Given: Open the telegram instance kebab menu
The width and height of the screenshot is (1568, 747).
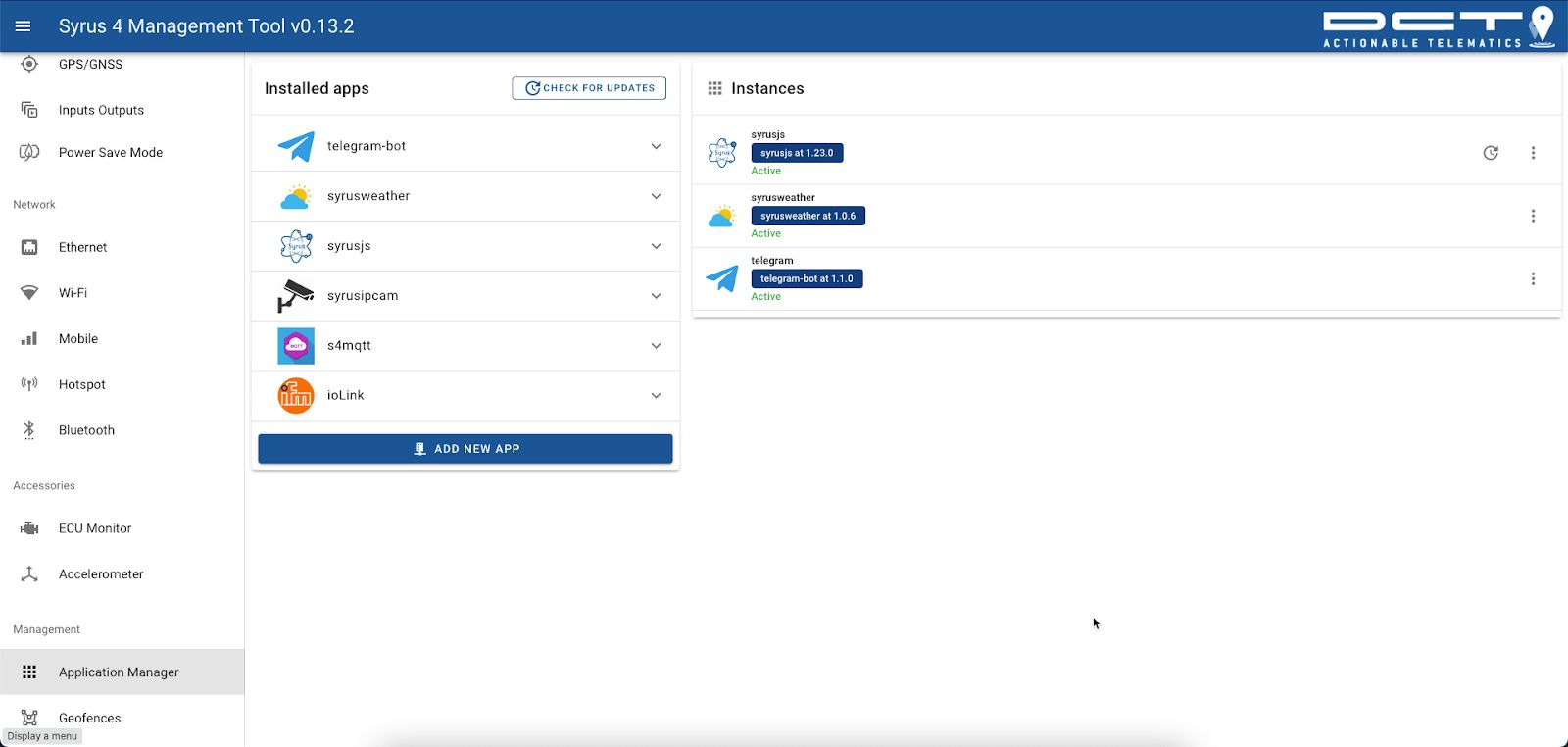Looking at the screenshot, I should tap(1533, 279).
